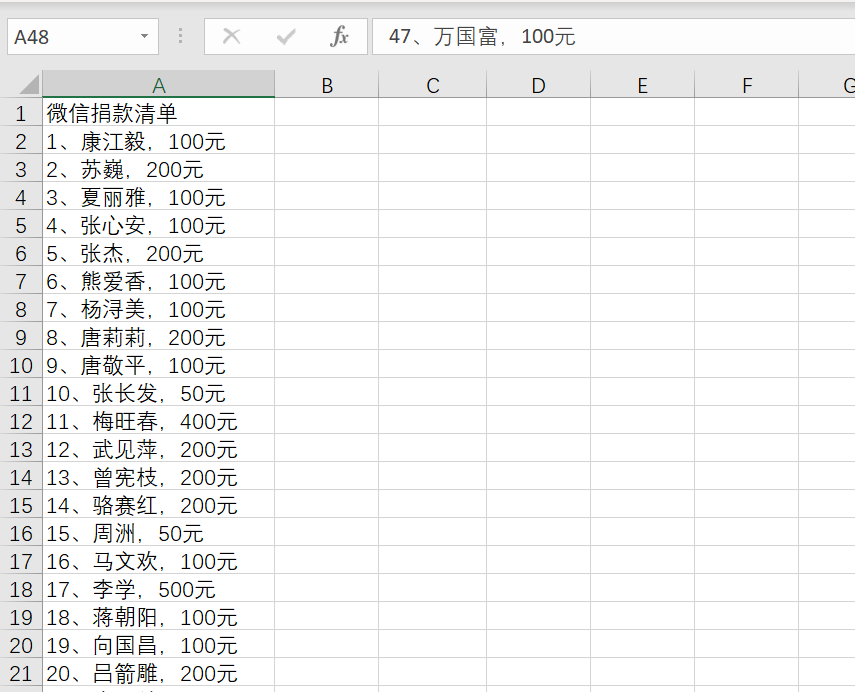Click cell 11、梅旺春，400元
The width and height of the screenshot is (855, 692).
[x=158, y=422]
